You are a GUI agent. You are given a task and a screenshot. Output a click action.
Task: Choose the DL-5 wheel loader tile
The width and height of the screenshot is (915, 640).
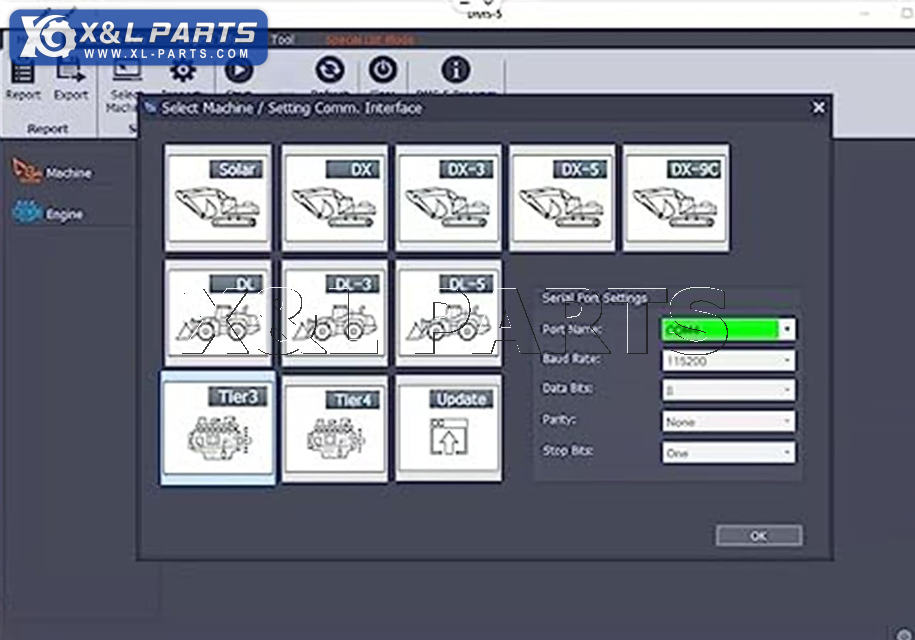click(x=448, y=312)
